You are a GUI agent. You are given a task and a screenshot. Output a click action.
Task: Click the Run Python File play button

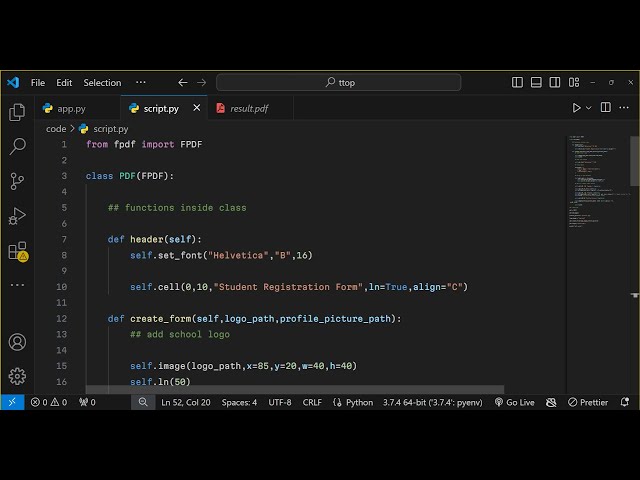click(576, 108)
